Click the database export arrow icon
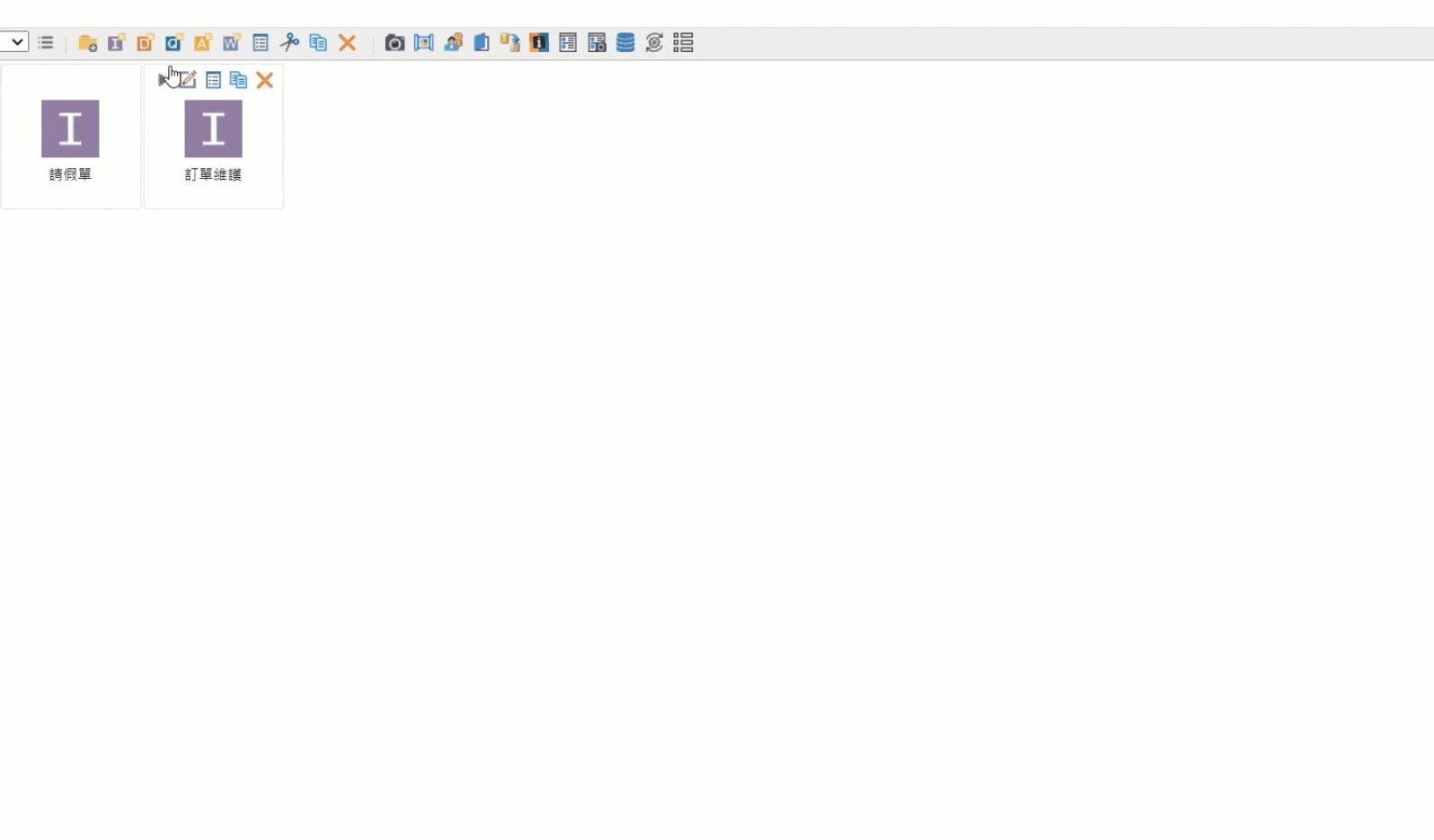The width and height of the screenshot is (1434, 840). tap(510, 42)
